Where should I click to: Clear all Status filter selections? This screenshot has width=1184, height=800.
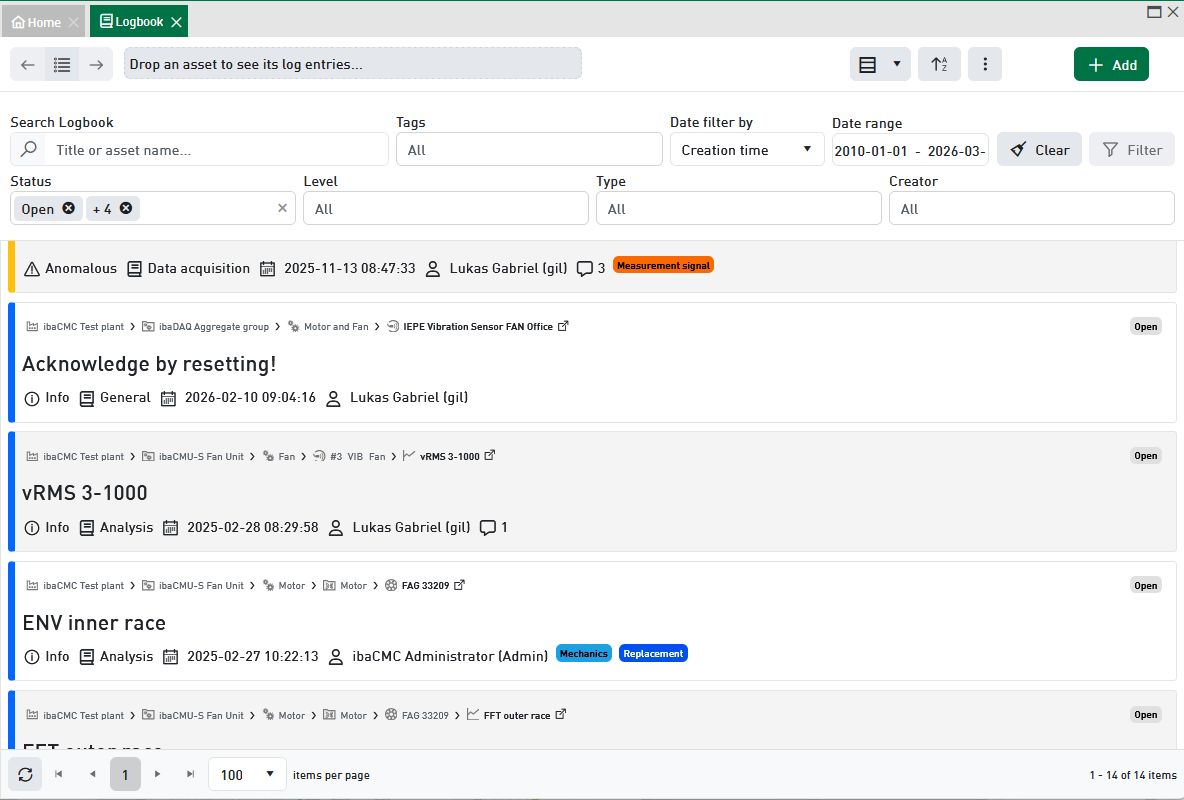[x=282, y=208]
